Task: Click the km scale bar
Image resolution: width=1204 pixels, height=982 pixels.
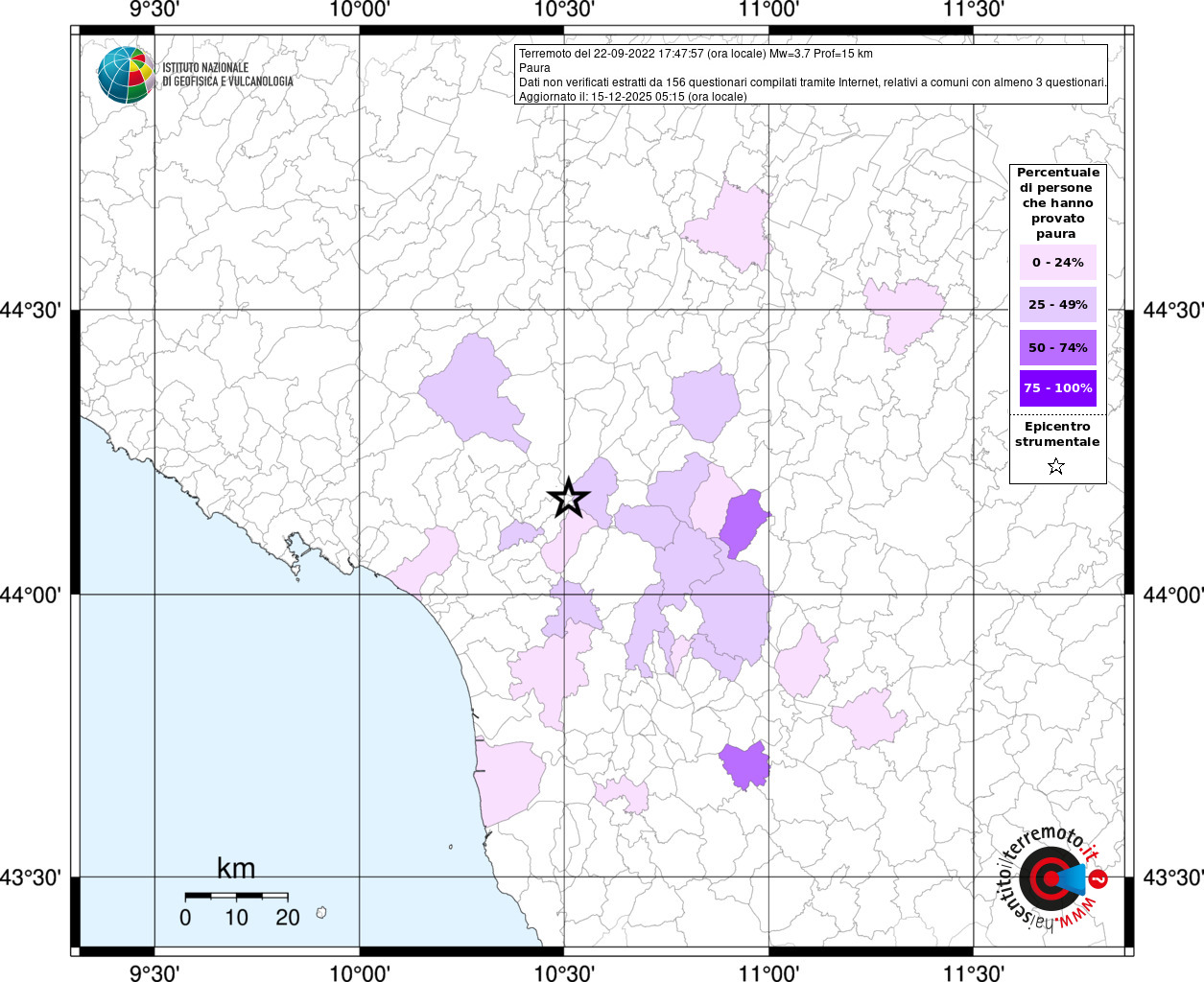Action: [236, 896]
